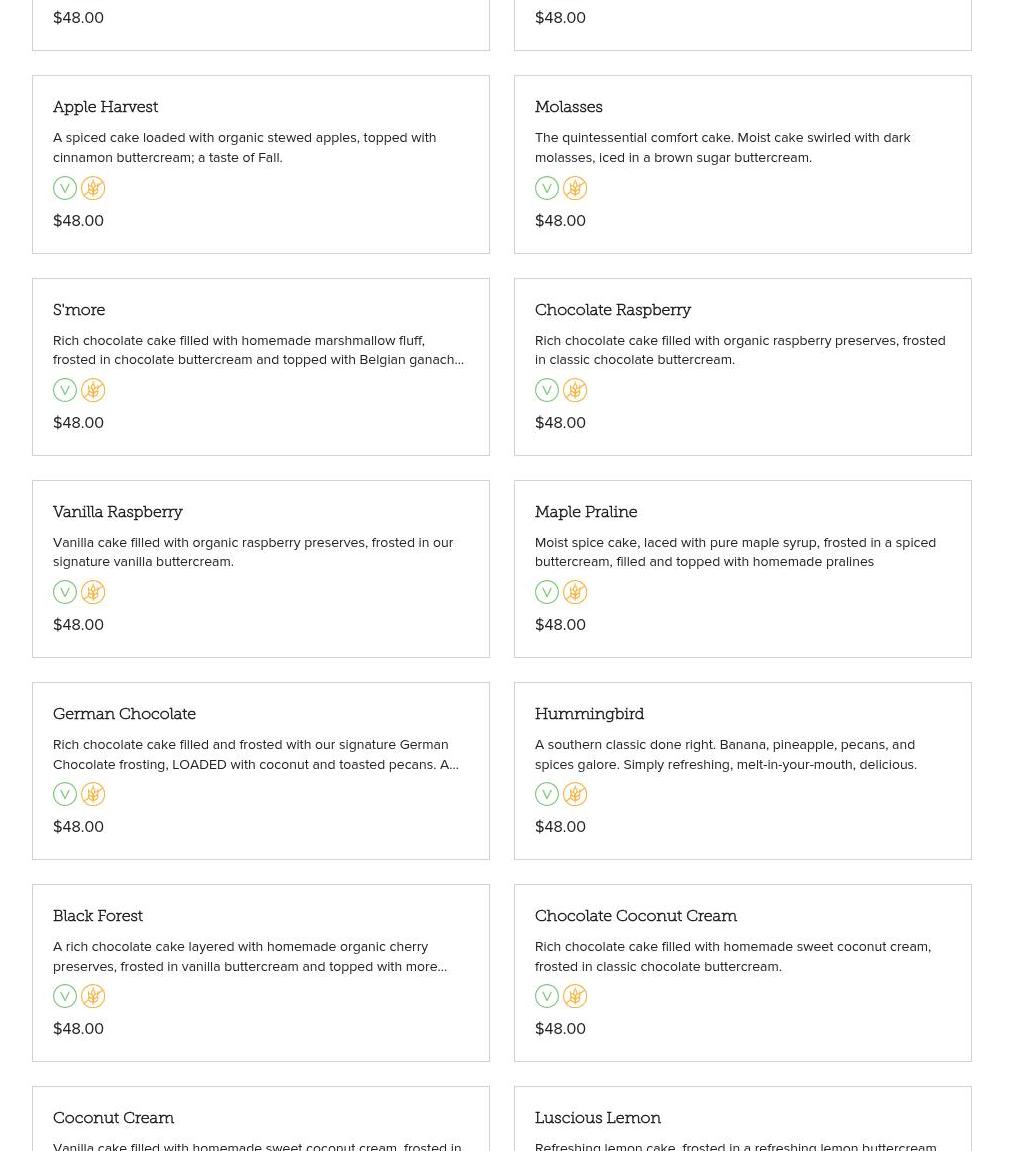The image size is (1010, 1151).
Task: Open the Hummingbird cake description
Action: (x=725, y=754)
